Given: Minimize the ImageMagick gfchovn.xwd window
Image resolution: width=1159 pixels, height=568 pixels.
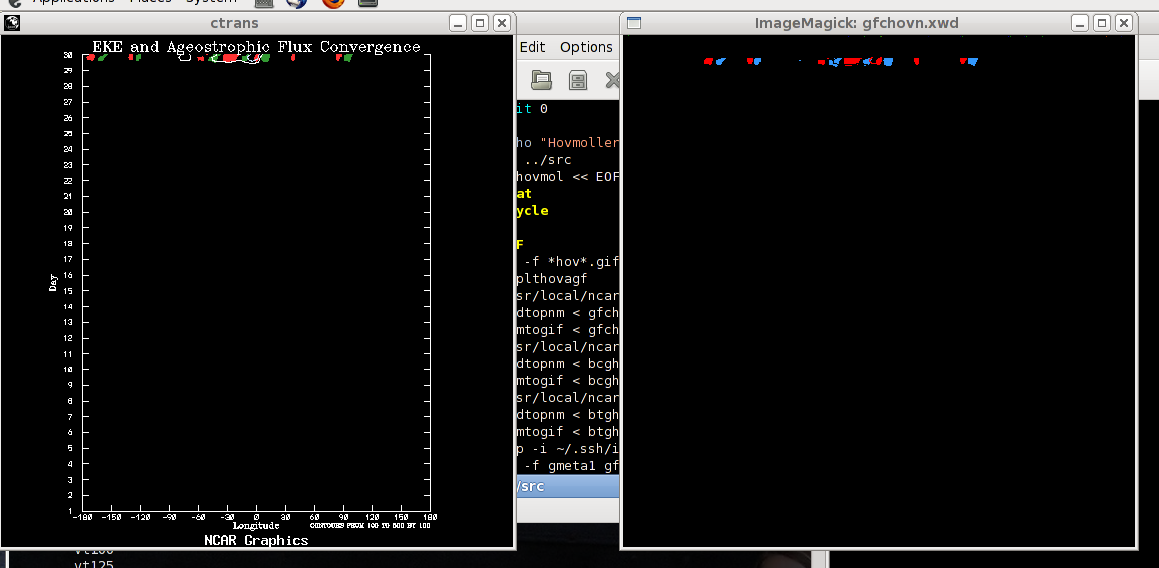Looking at the screenshot, I should [x=1080, y=23].
